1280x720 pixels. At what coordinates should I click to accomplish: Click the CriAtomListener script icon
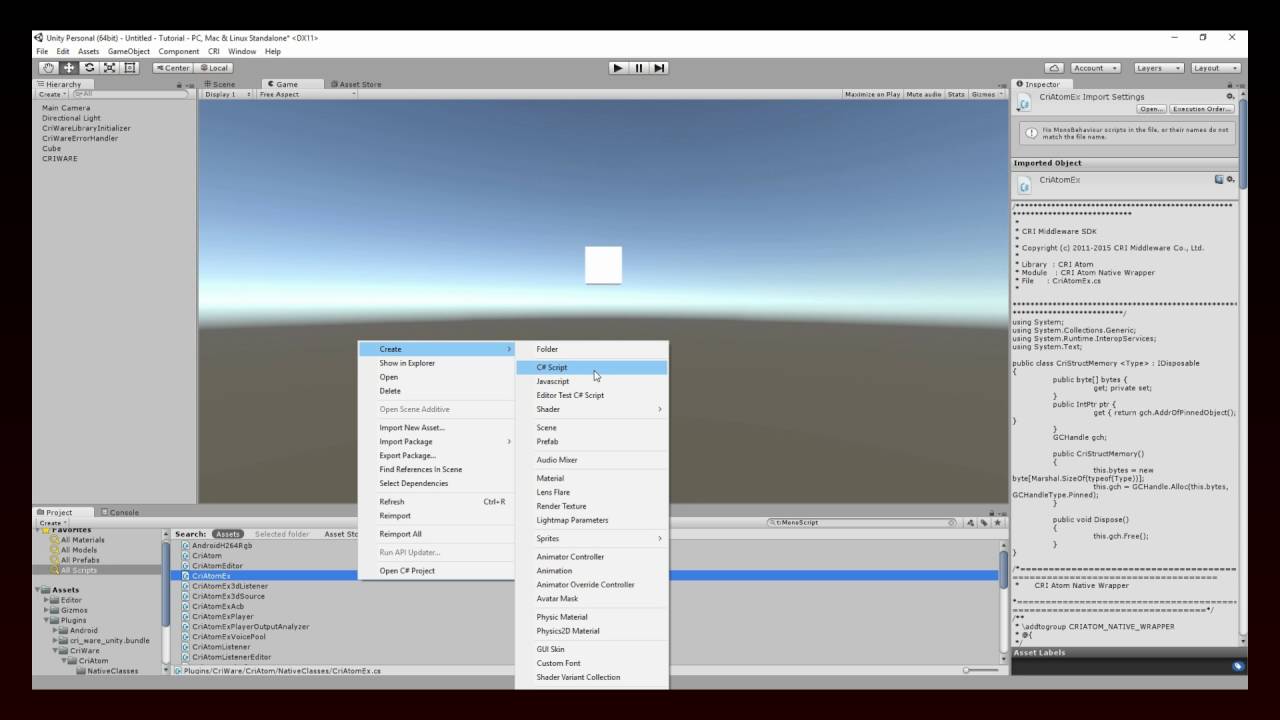pos(185,647)
